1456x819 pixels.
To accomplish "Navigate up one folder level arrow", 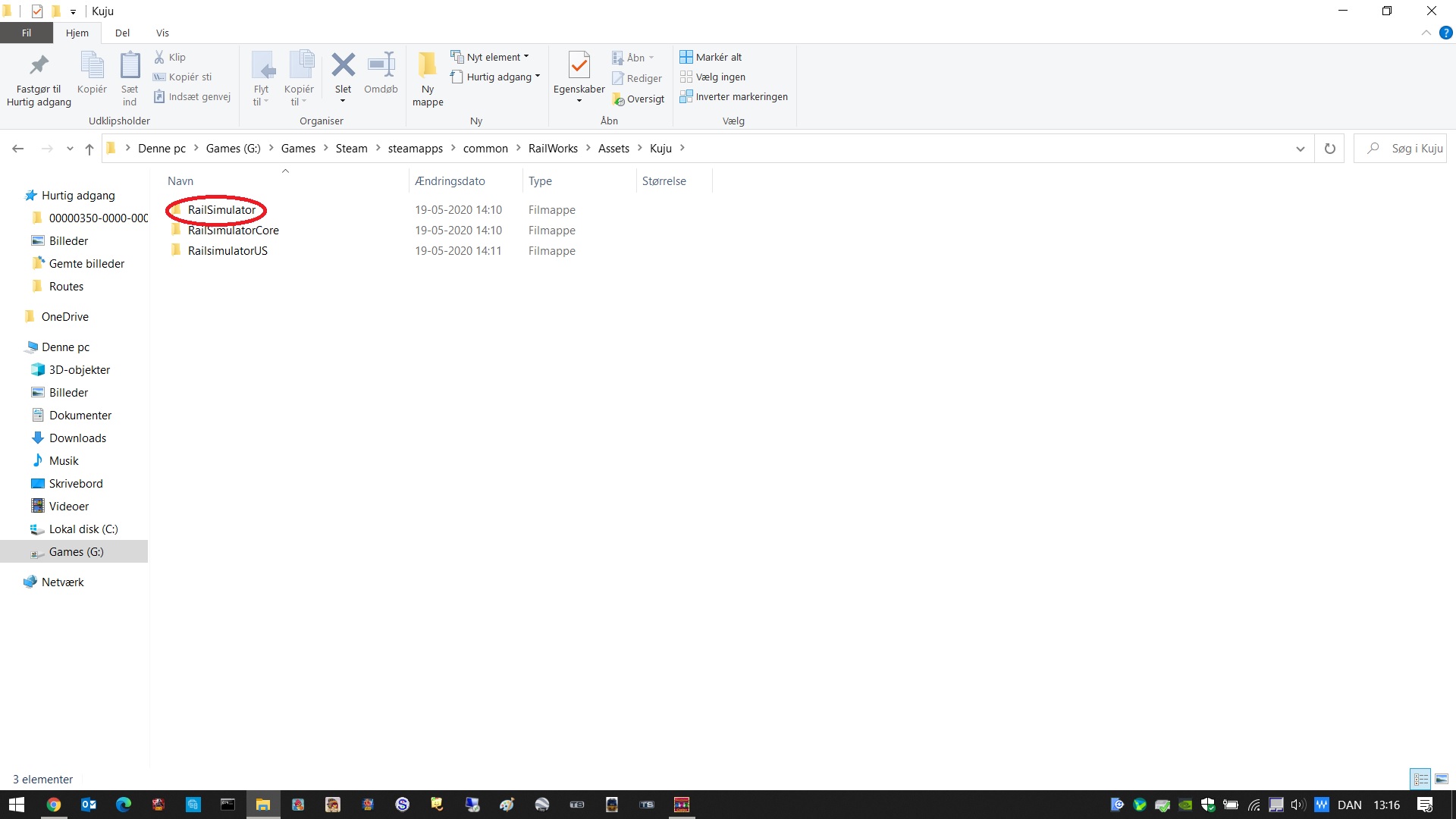I will [89, 149].
